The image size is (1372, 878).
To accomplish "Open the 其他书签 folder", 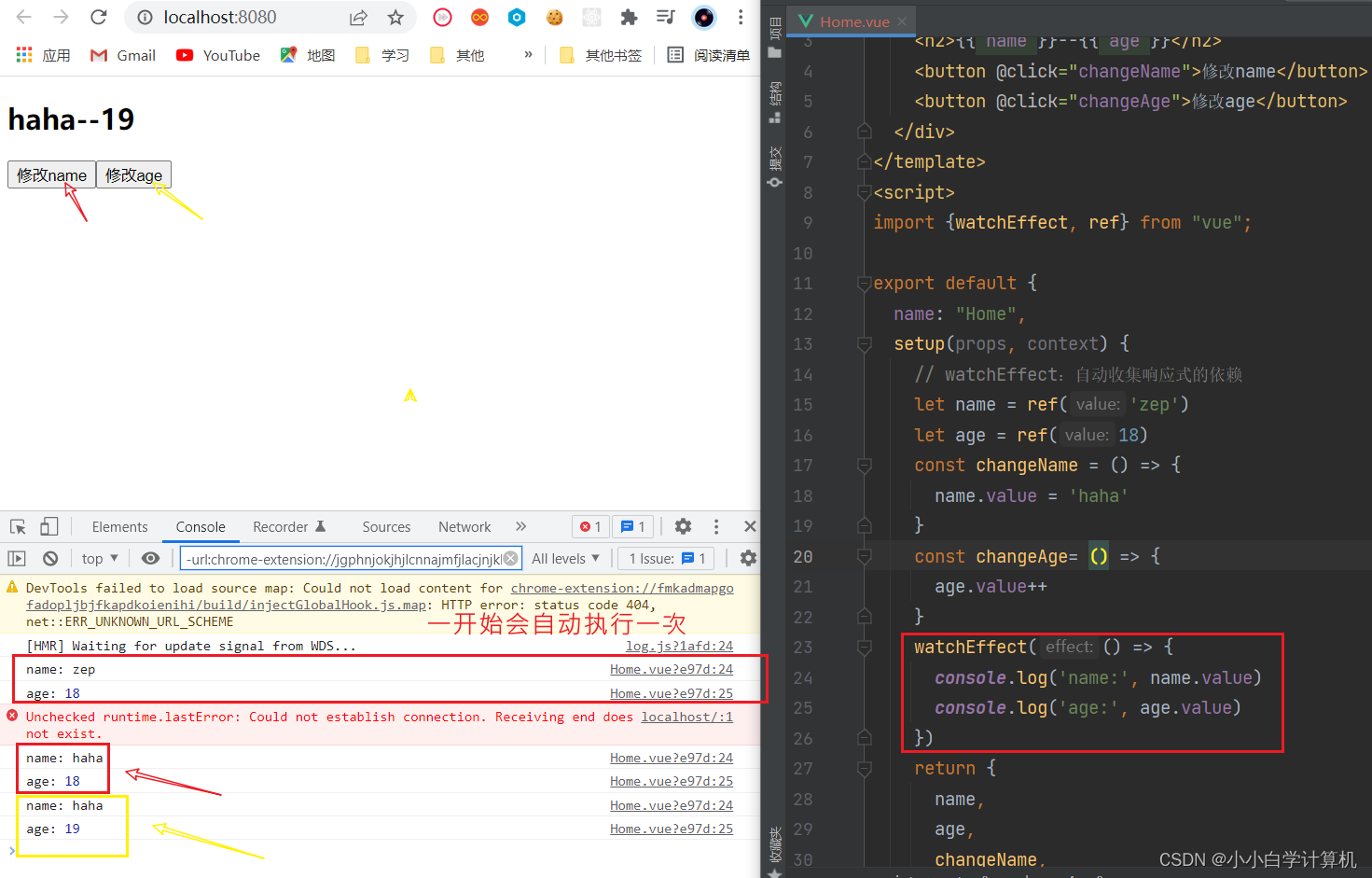I will click(x=601, y=55).
